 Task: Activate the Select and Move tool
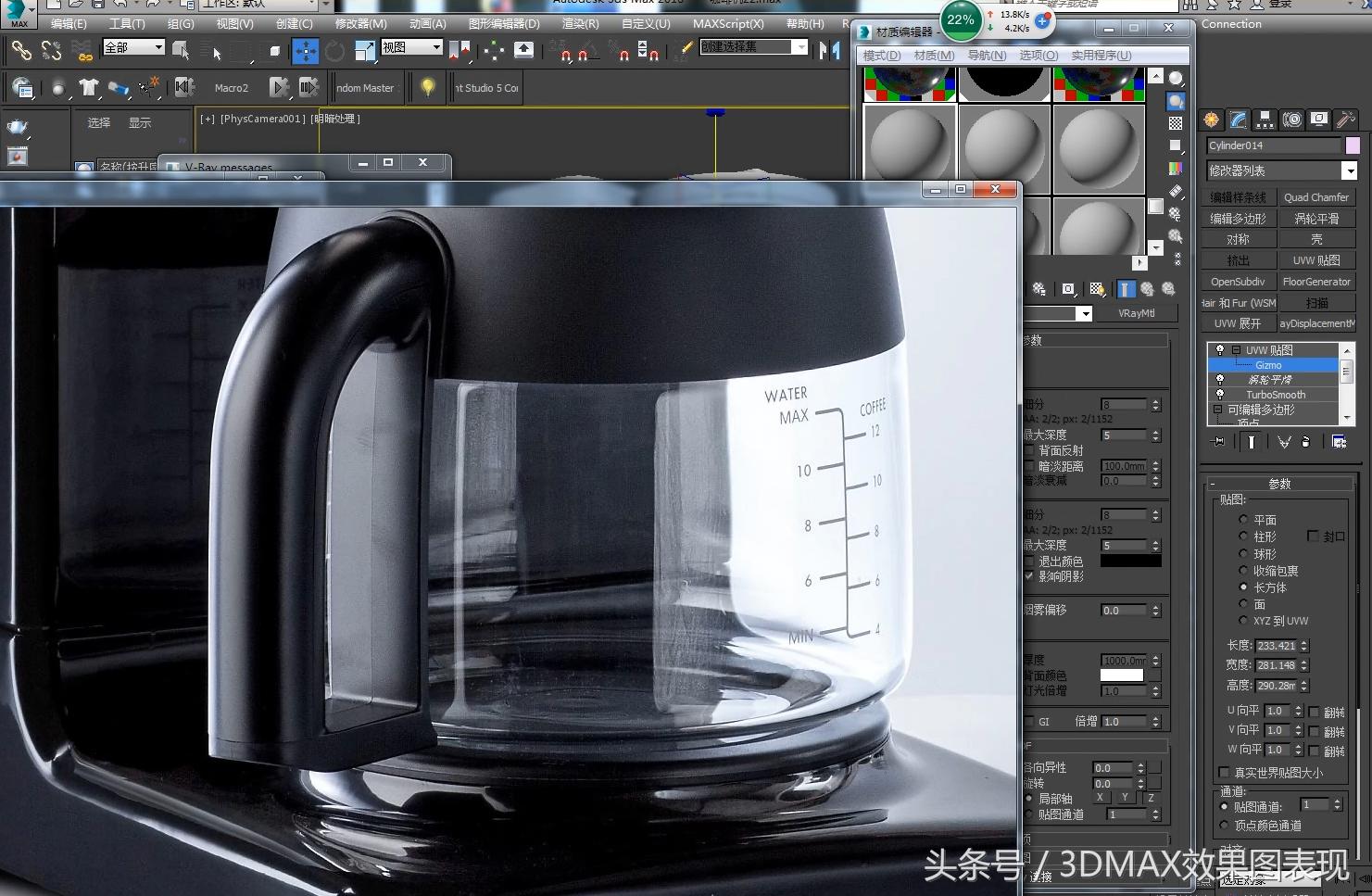tap(305, 51)
